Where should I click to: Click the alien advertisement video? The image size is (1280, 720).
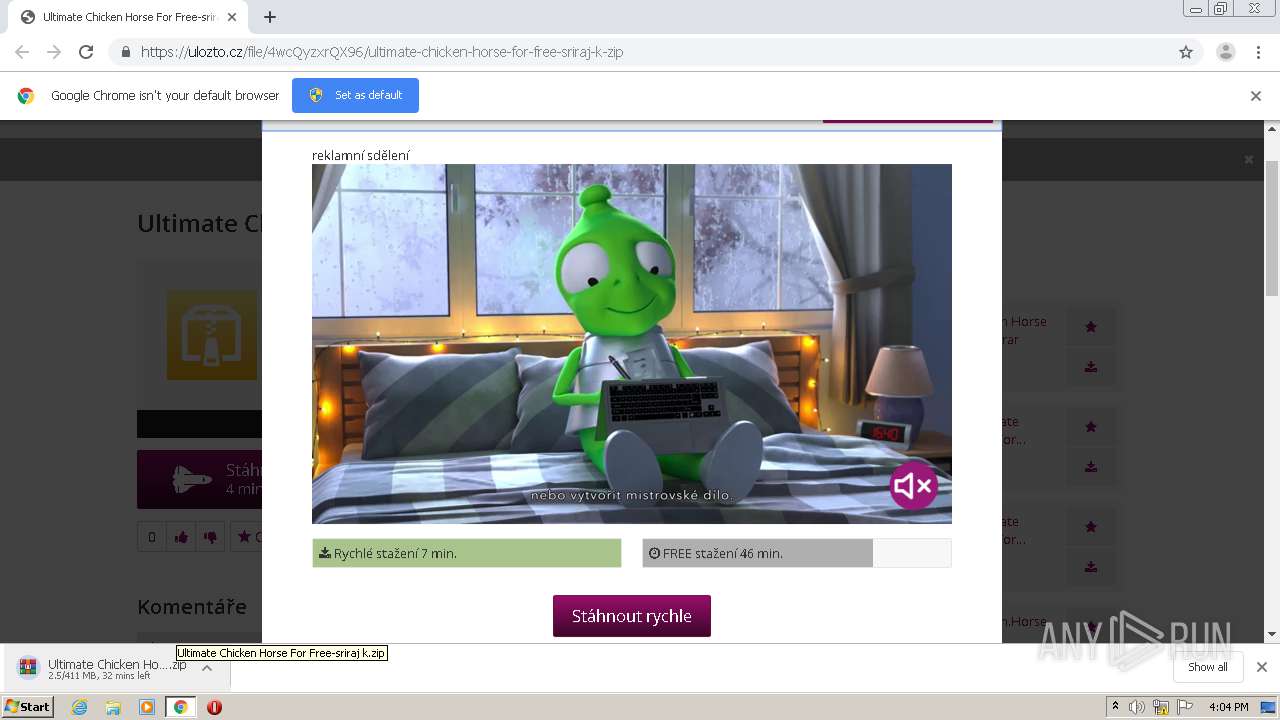coord(632,344)
